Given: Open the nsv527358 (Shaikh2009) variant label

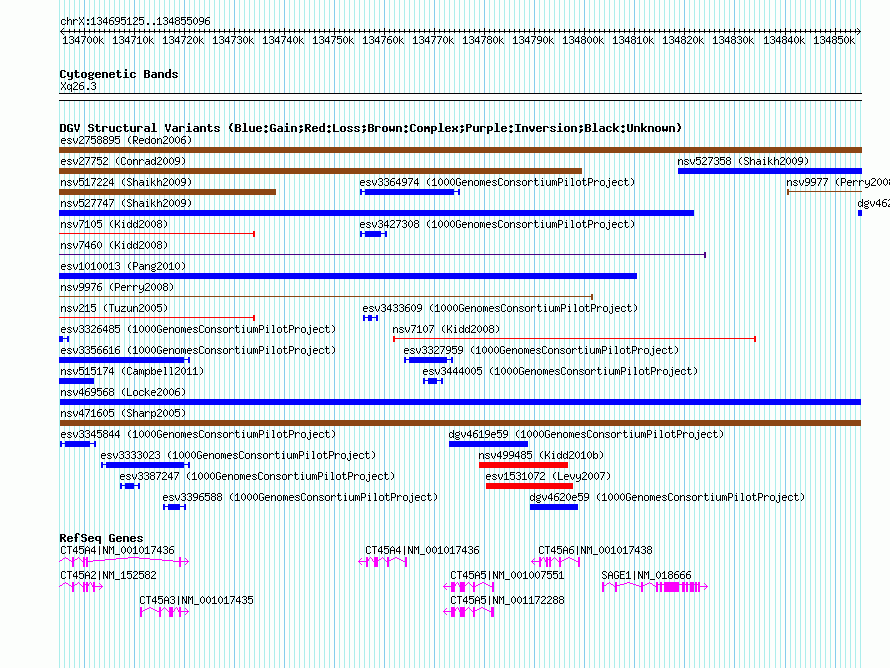Looking at the screenshot, I should (743, 161).
